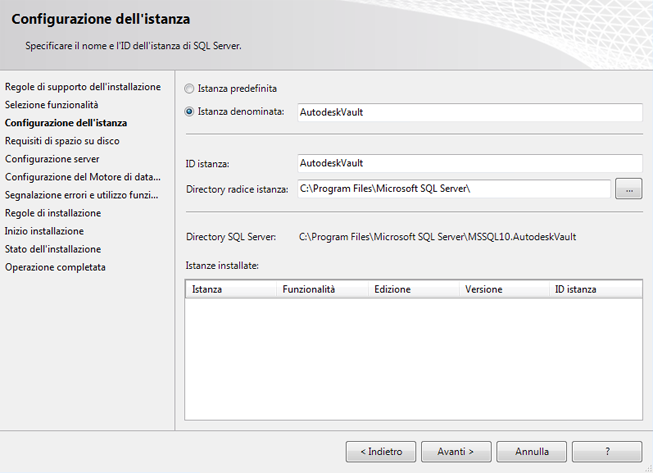Click the Directory radice istanza path field
The width and height of the screenshot is (653, 473).
pos(454,189)
